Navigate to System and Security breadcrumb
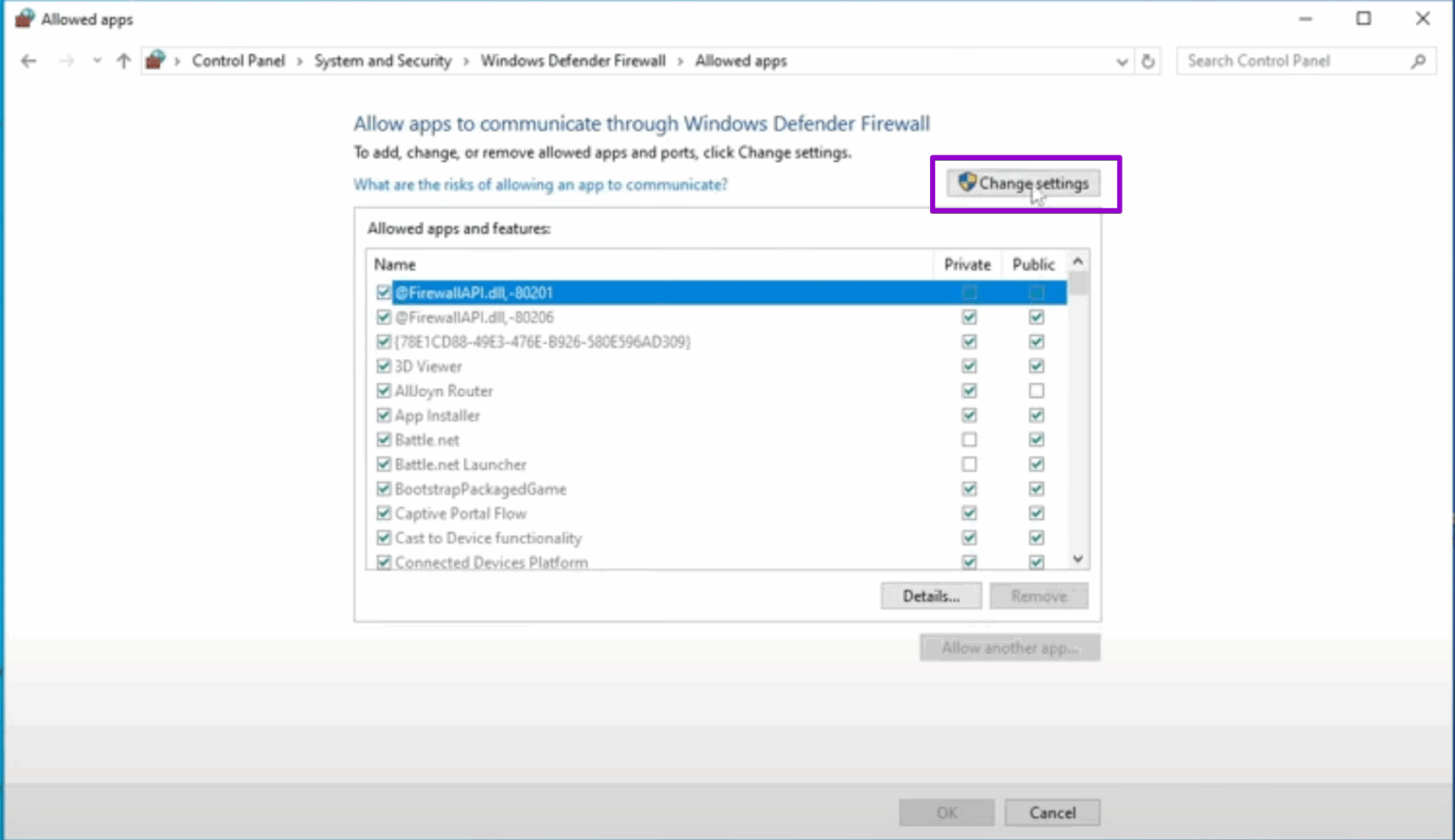This screenshot has width=1455, height=840. [383, 60]
